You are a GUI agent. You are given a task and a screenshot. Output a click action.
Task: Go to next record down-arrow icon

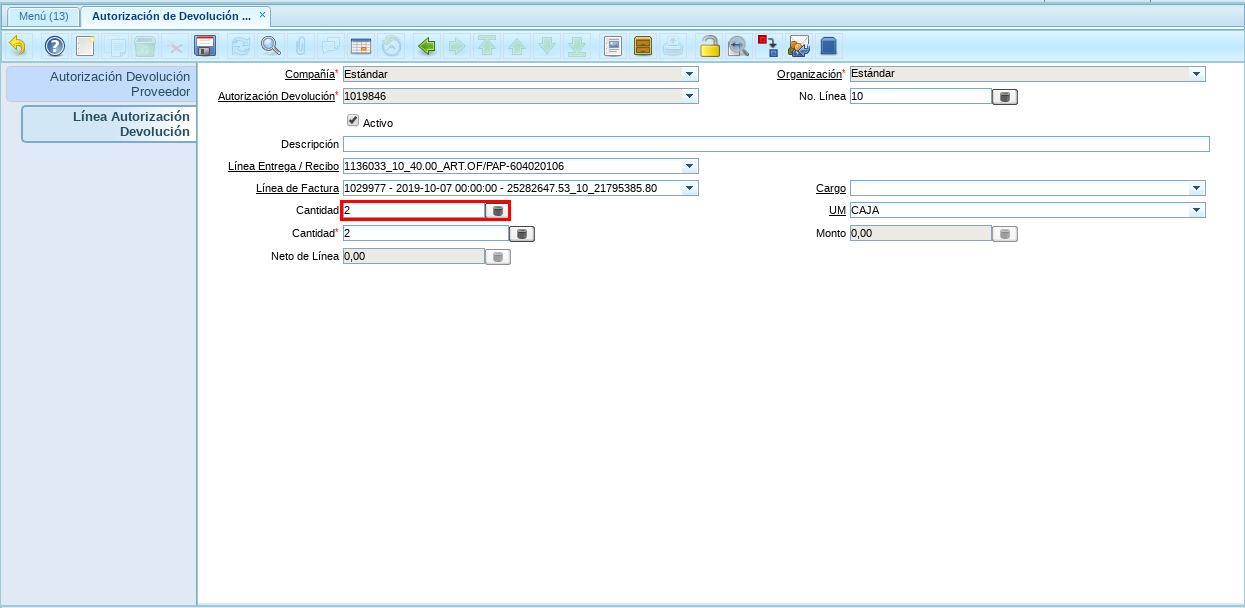[x=547, y=46]
